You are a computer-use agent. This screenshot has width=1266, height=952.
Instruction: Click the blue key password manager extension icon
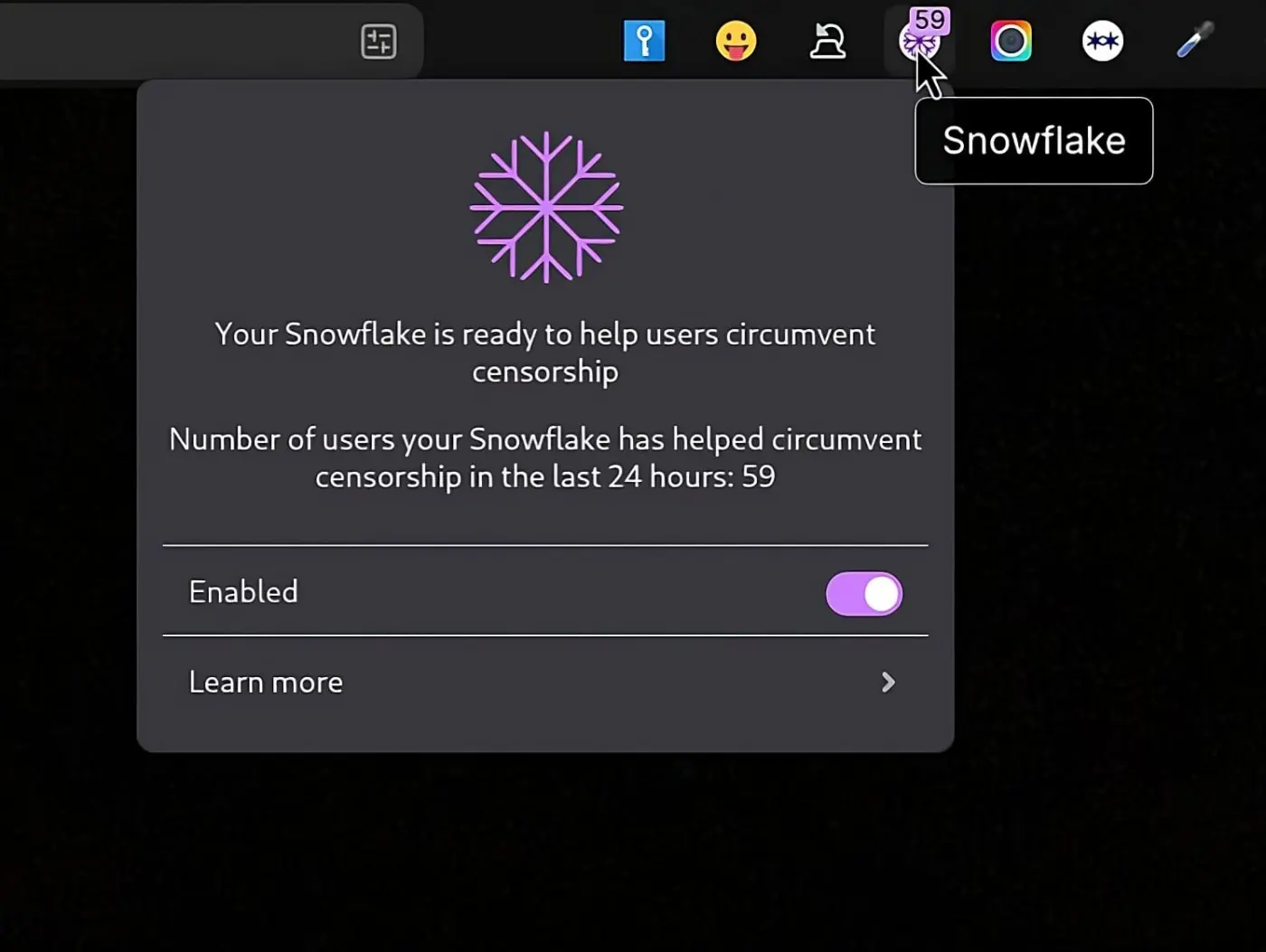point(644,41)
